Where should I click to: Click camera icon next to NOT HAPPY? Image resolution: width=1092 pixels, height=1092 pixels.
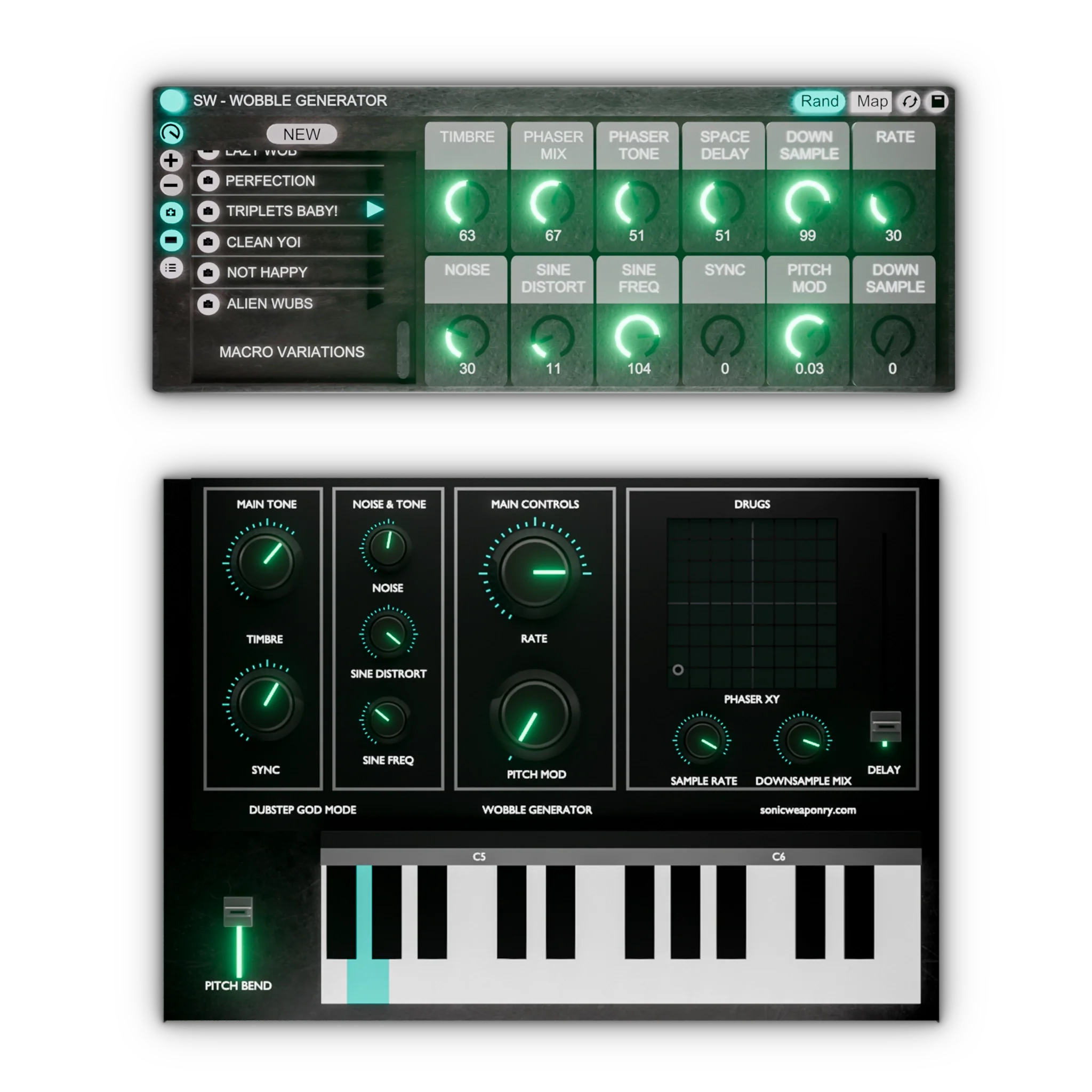click(x=208, y=272)
